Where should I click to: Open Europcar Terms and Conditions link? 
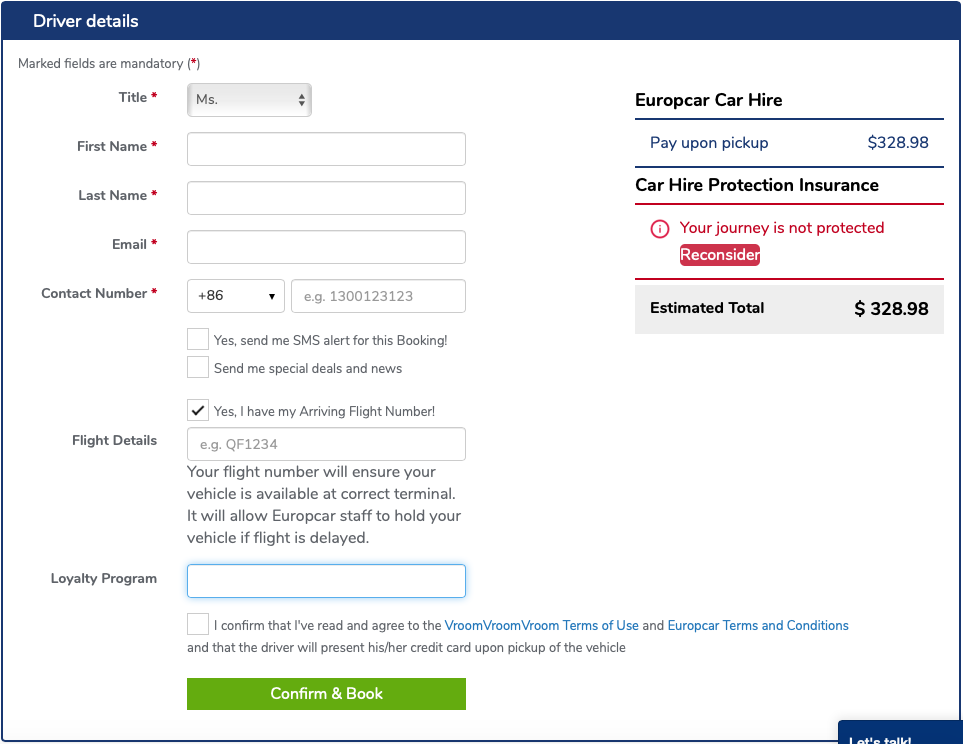[x=758, y=626]
